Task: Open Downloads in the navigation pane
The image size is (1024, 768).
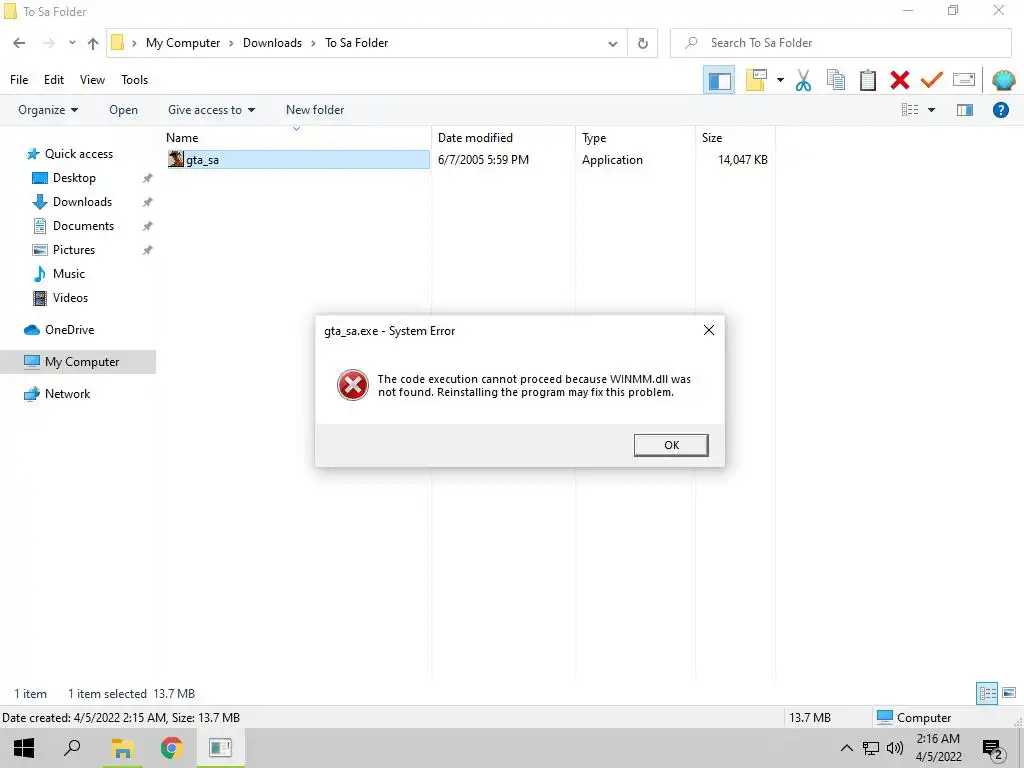Action: 82,202
